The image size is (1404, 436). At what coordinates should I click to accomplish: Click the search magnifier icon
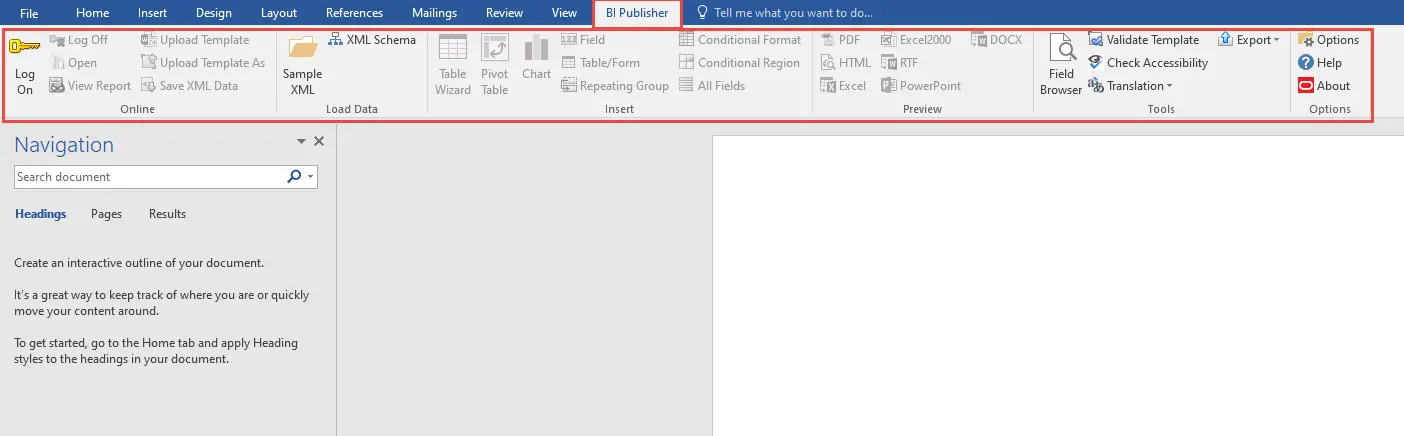coord(294,177)
